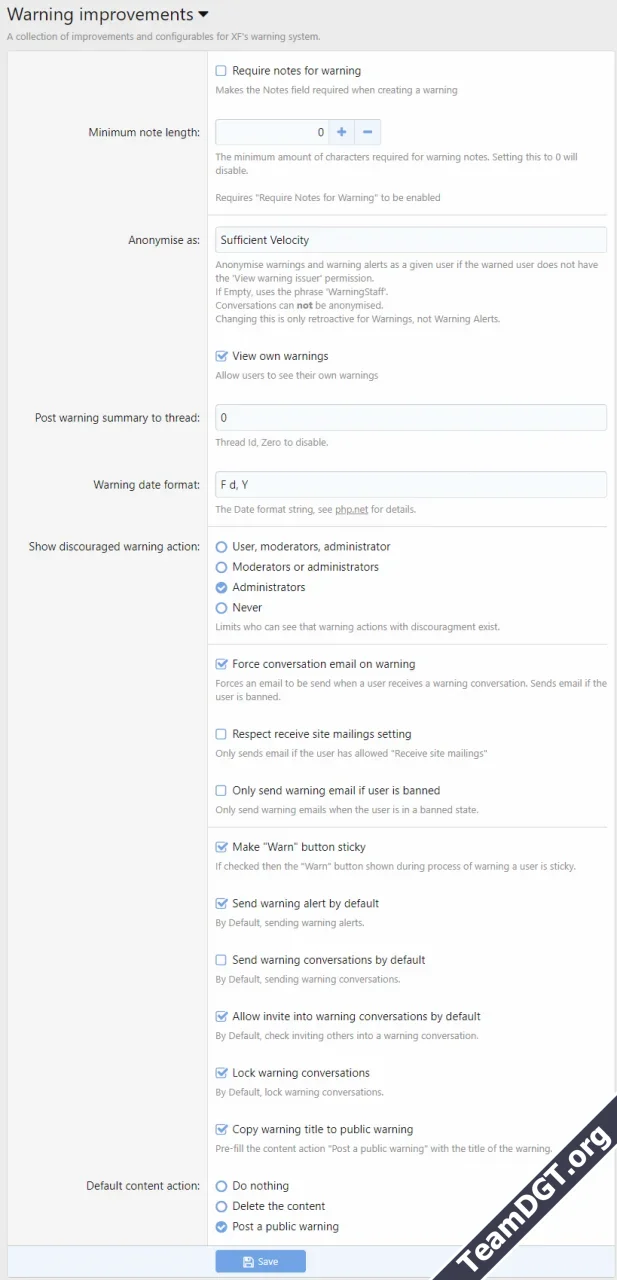Click the "Anonymise as" input field
The width and height of the screenshot is (617, 1280).
coord(410,239)
